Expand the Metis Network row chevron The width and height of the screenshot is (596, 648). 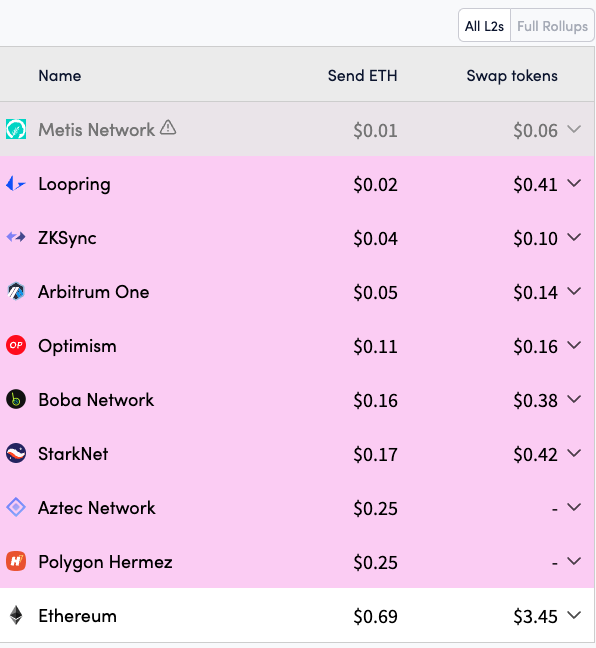(574, 129)
